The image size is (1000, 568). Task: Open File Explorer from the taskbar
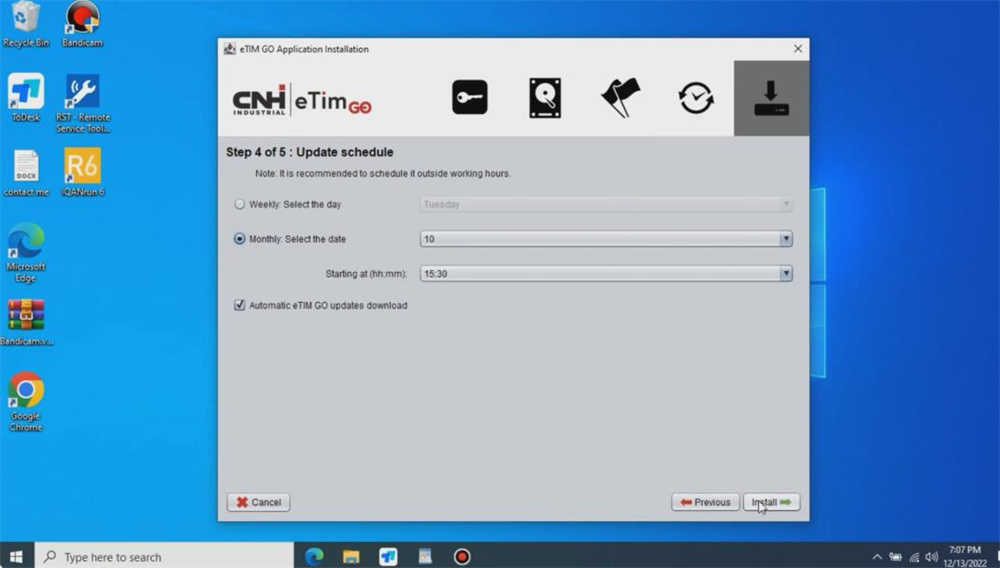pos(351,557)
